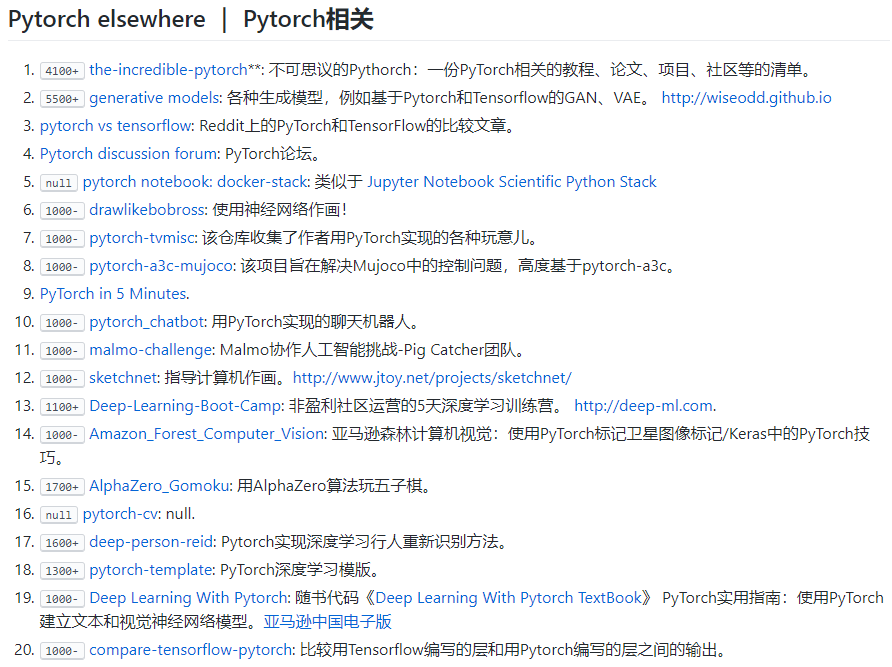Visit jtoy.net sketchnet project URL
Screen dimensions: 892x667
coord(432,378)
